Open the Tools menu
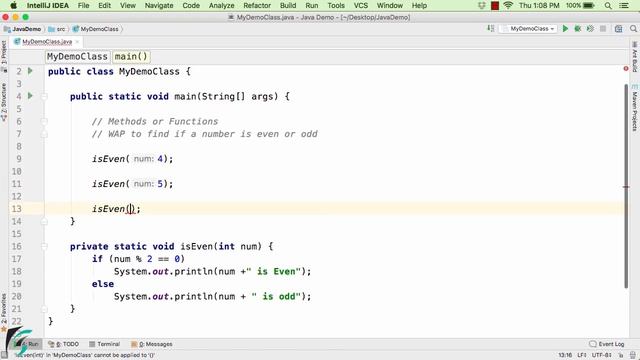640x360 pixels. (x=336, y=5)
